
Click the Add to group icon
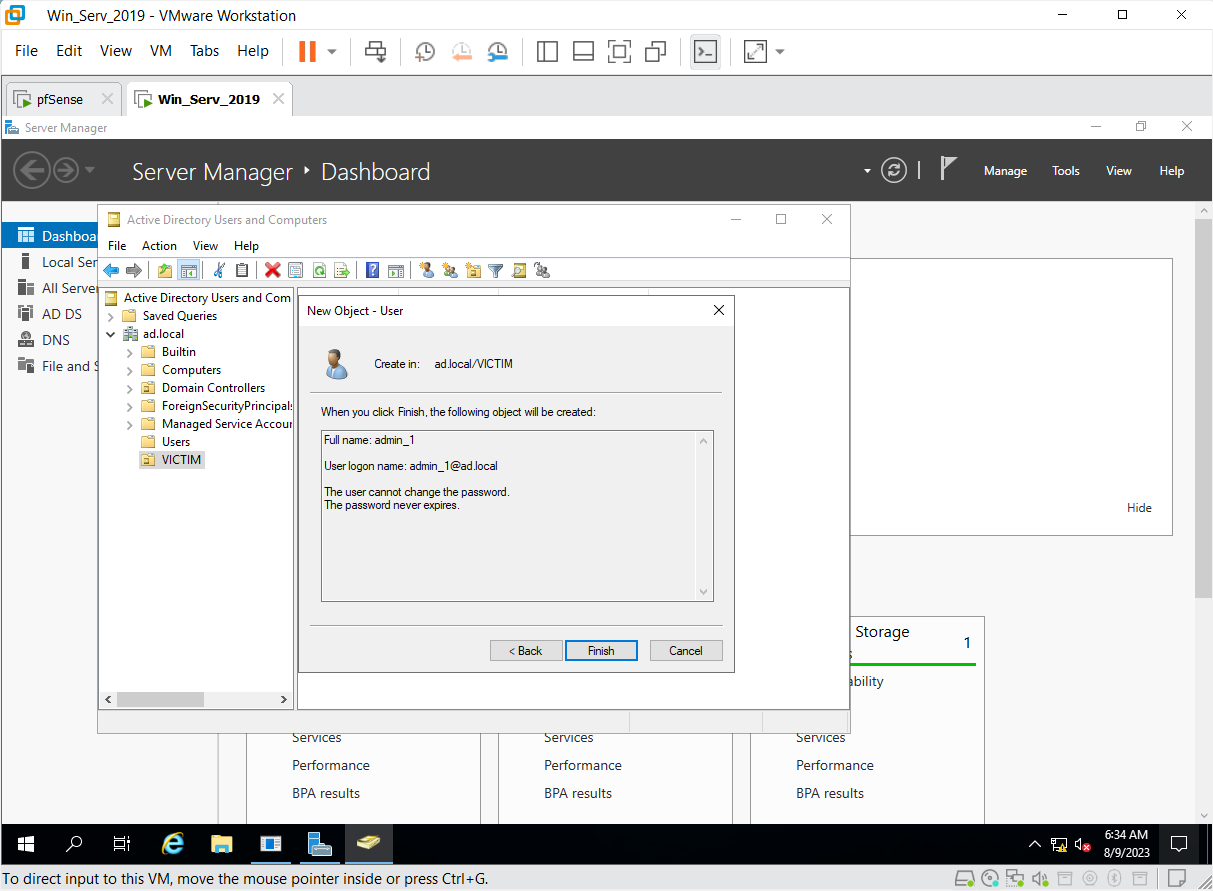click(x=542, y=270)
